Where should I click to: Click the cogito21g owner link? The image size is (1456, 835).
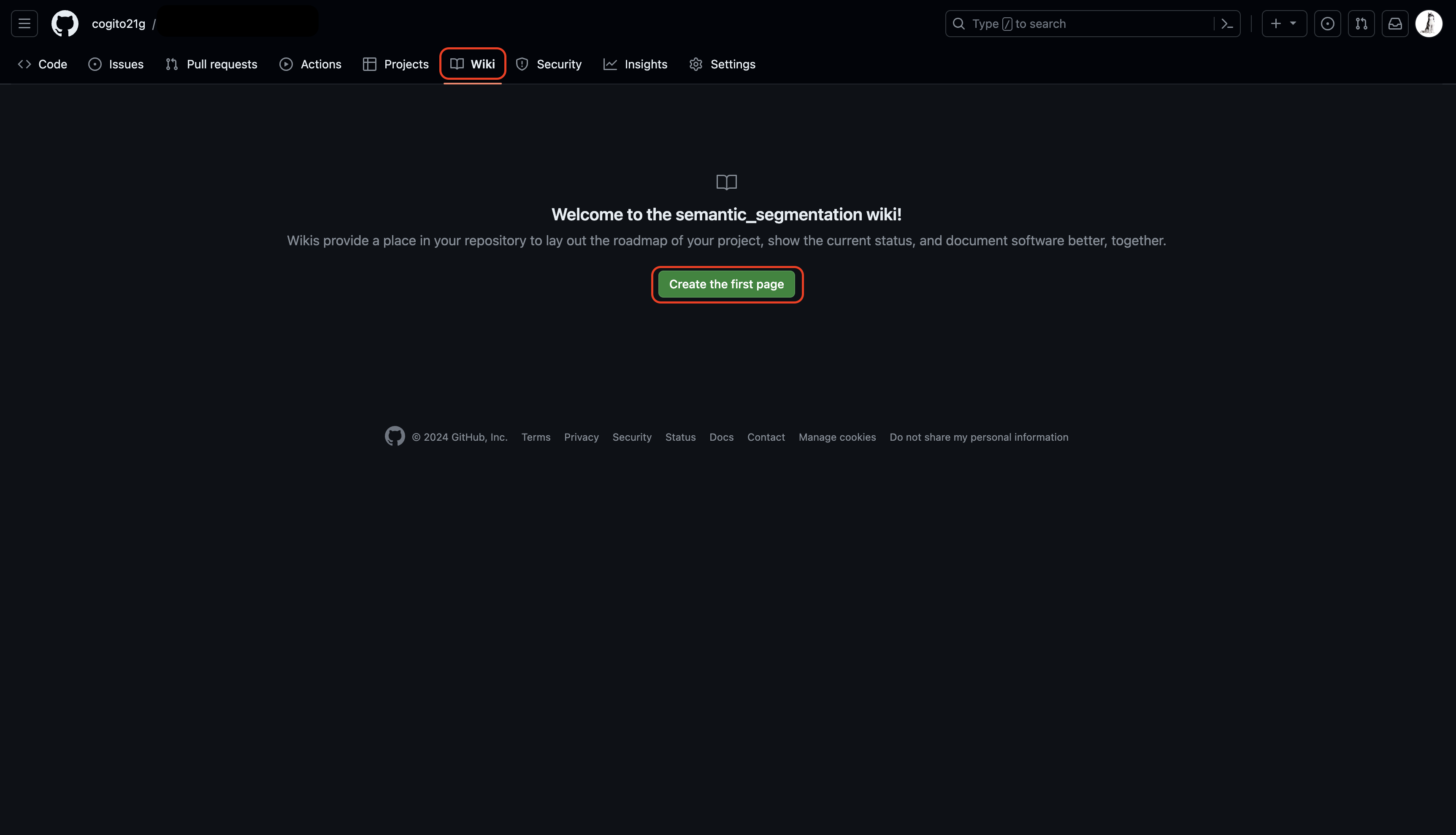point(118,24)
